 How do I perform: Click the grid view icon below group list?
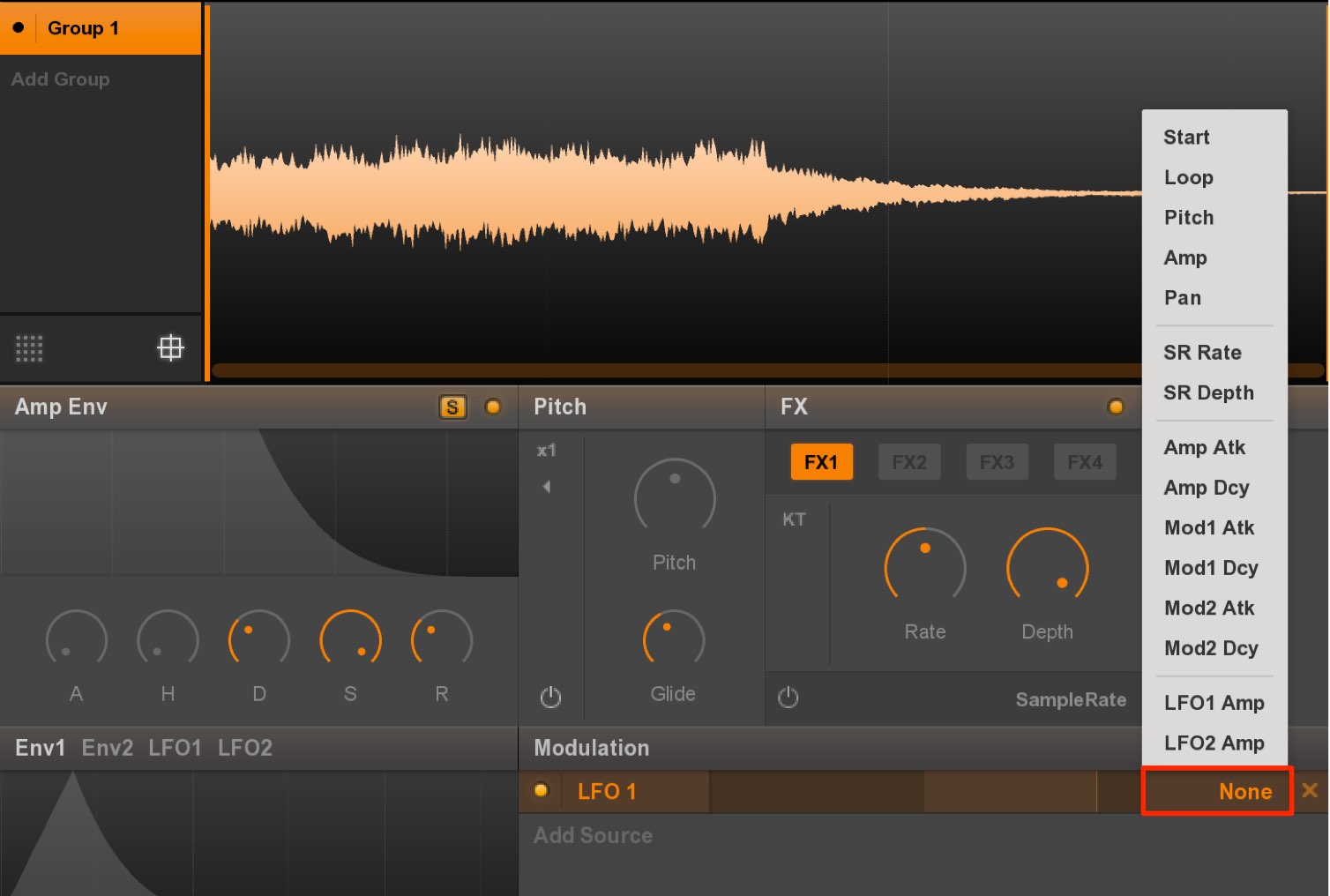click(29, 348)
